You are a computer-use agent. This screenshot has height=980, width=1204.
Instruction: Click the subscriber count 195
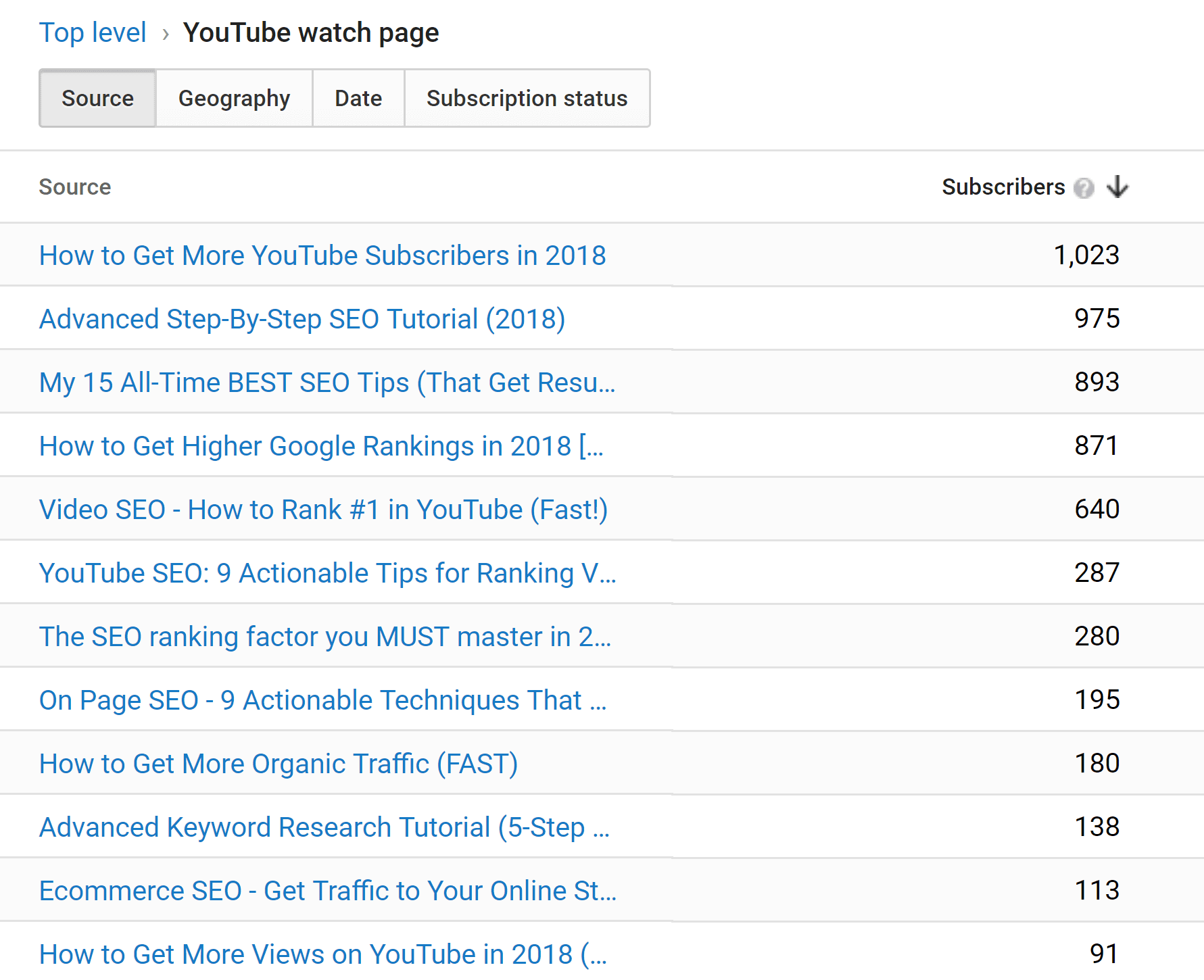(x=1097, y=700)
